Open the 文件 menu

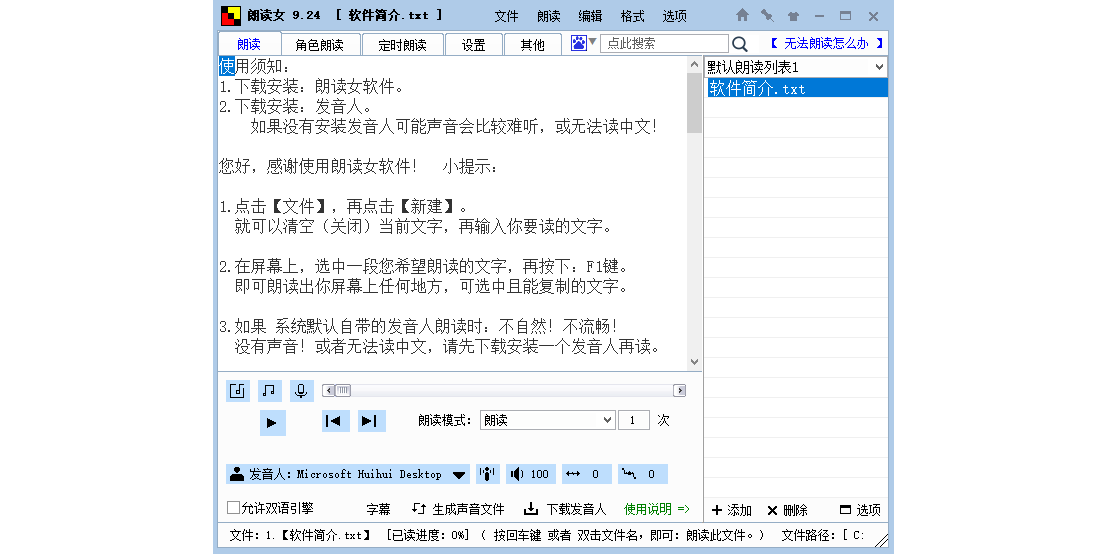(507, 16)
